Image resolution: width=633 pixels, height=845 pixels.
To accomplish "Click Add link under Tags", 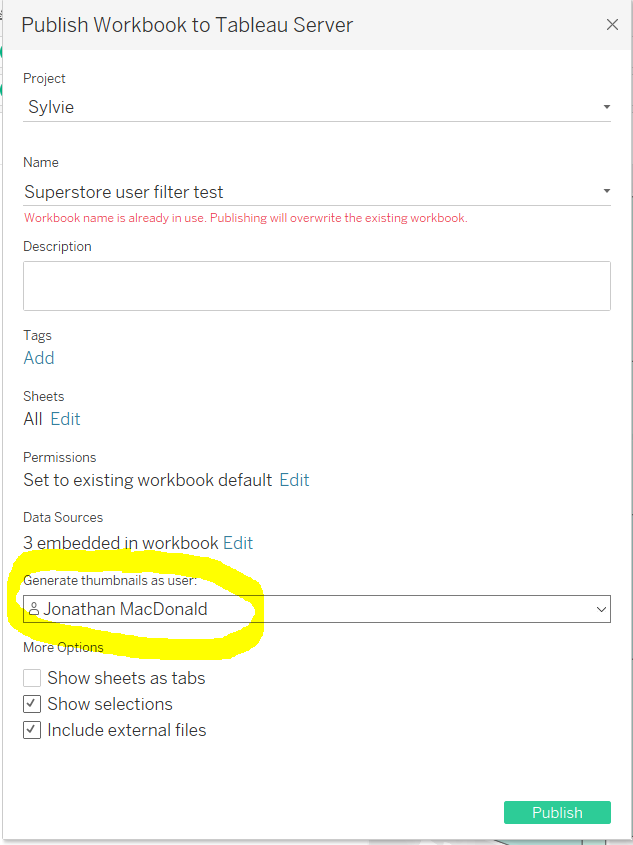I will click(x=39, y=358).
